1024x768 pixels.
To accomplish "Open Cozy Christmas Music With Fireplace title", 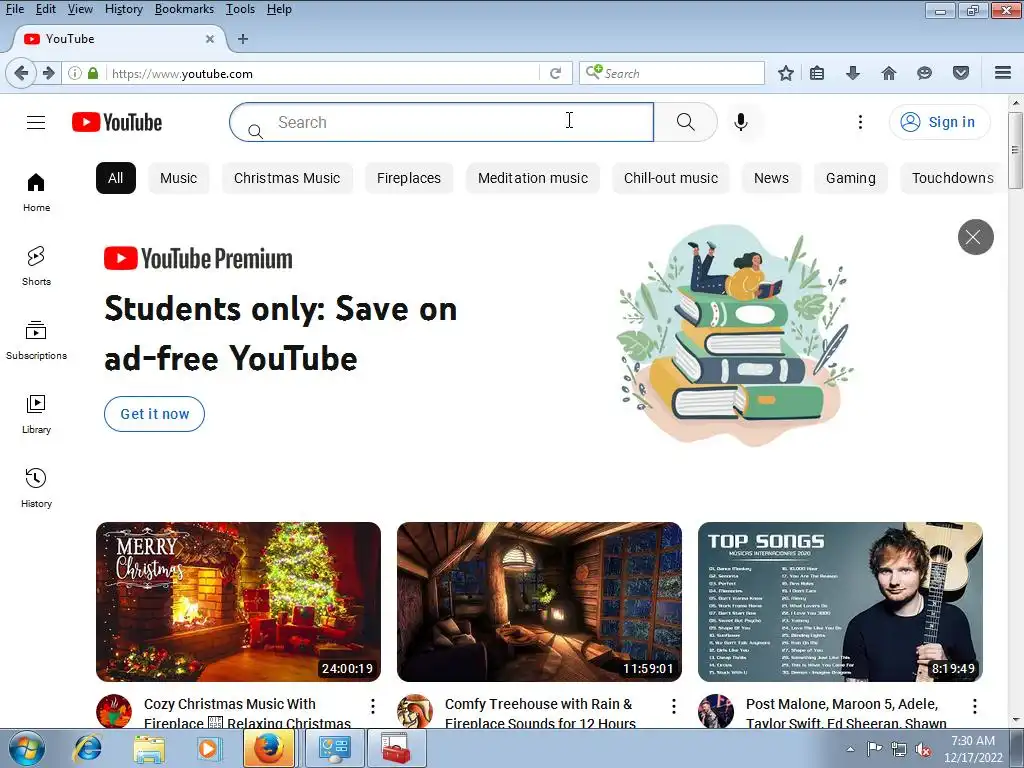I will point(248,713).
